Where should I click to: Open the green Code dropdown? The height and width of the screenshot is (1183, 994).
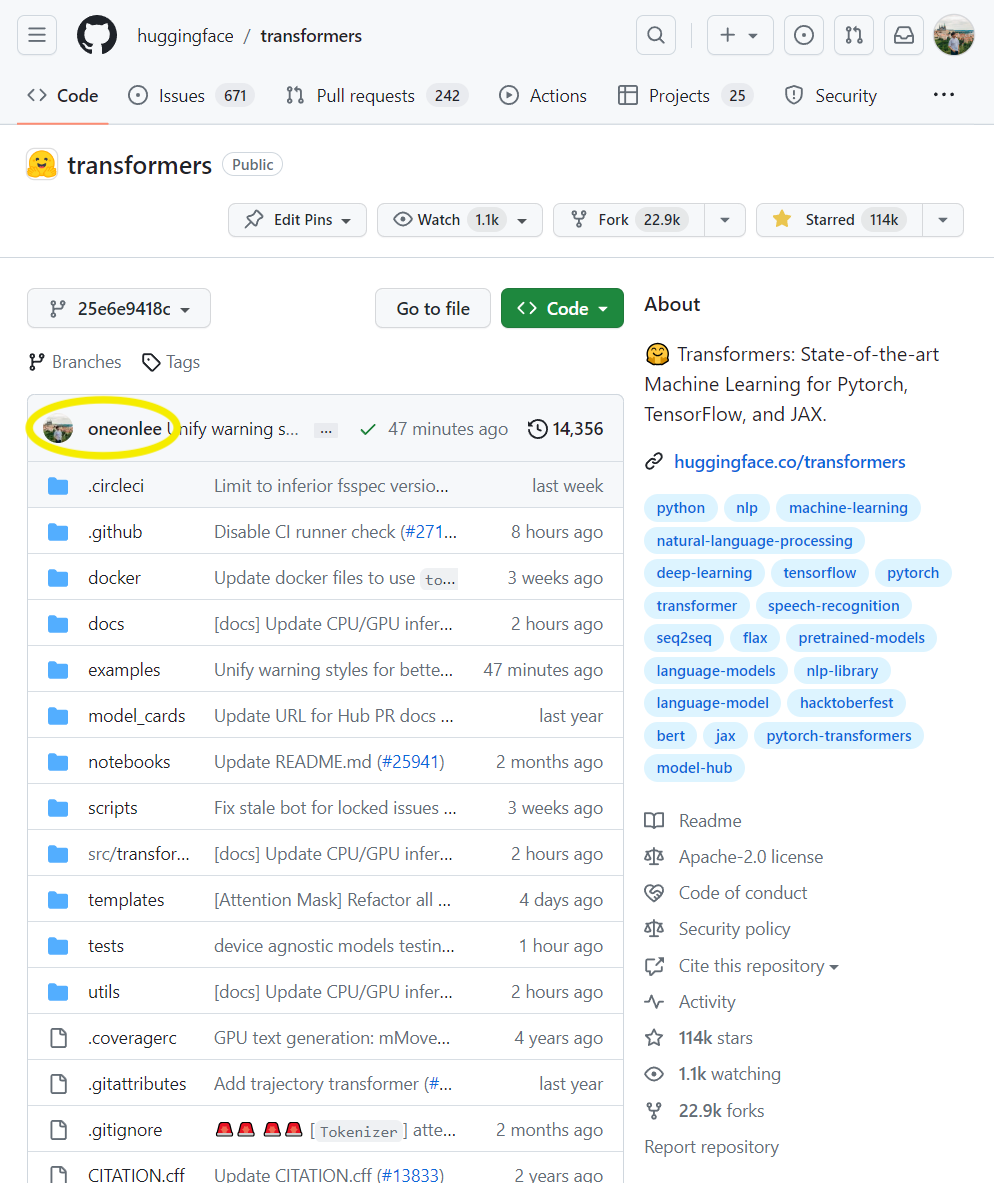pos(562,309)
